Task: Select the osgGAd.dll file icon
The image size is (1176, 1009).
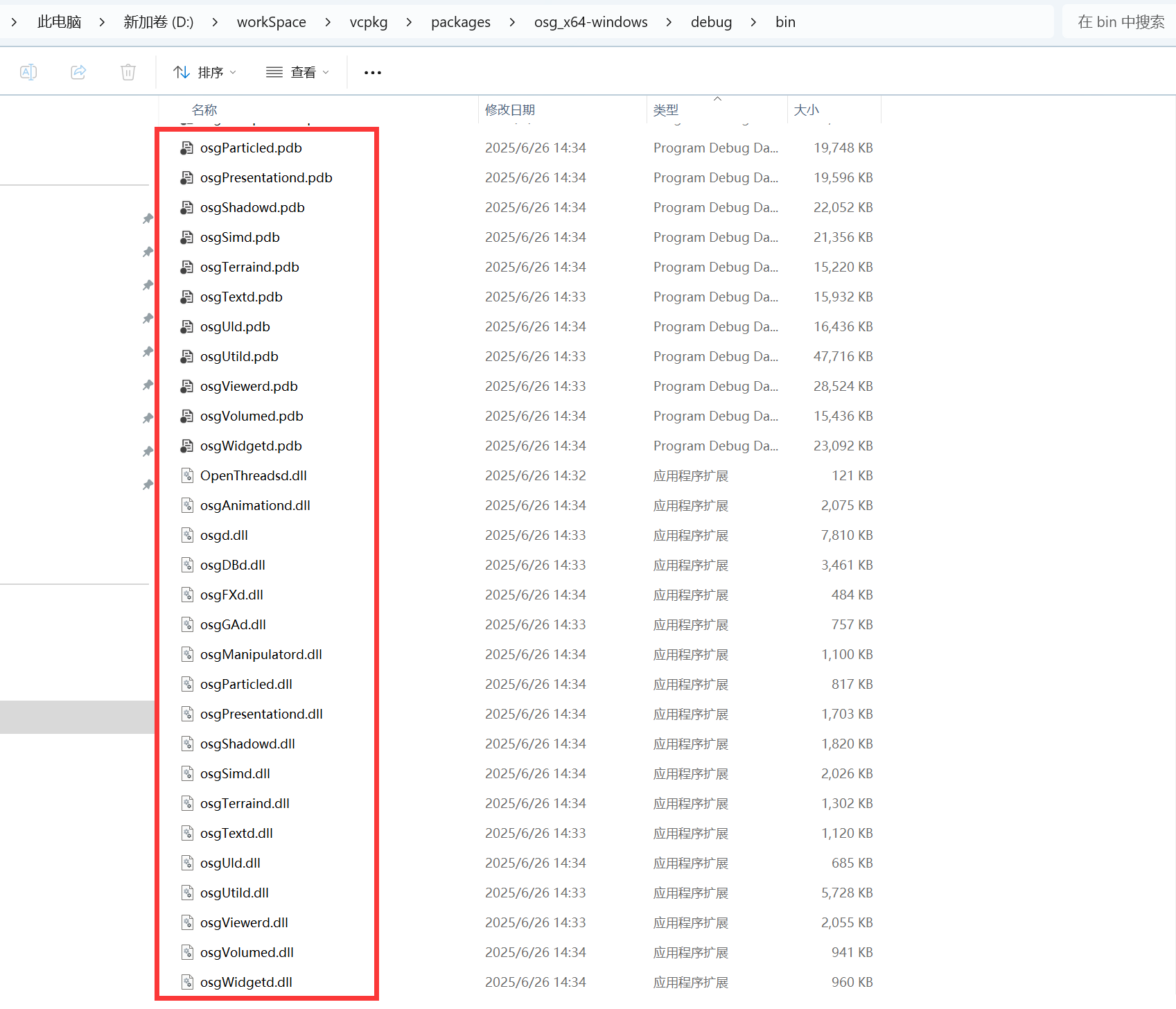Action: (187, 624)
